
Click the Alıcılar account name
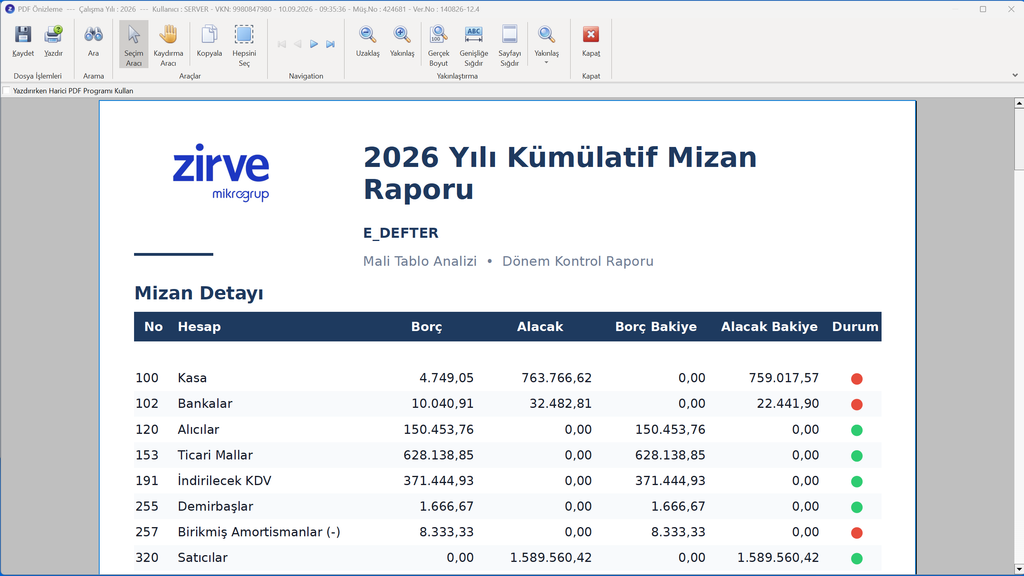tap(199, 430)
